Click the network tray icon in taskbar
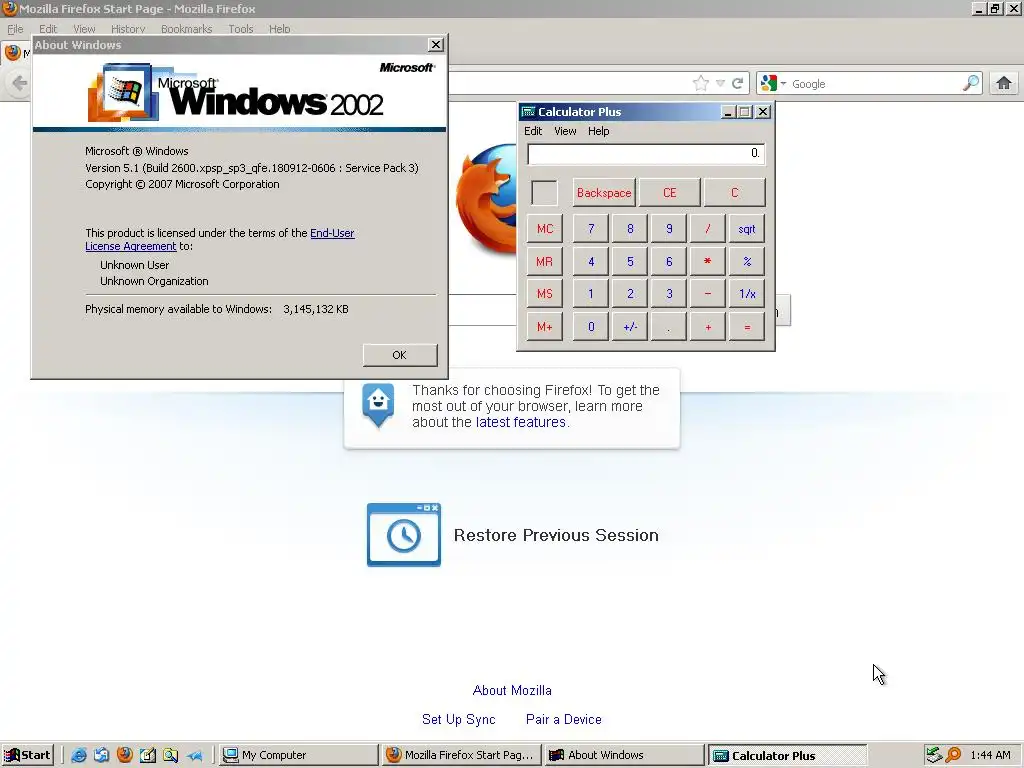This screenshot has width=1024, height=768. click(x=934, y=755)
